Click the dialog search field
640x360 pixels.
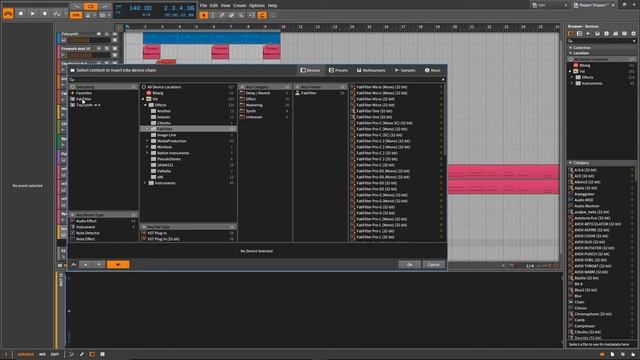tap(257, 79)
